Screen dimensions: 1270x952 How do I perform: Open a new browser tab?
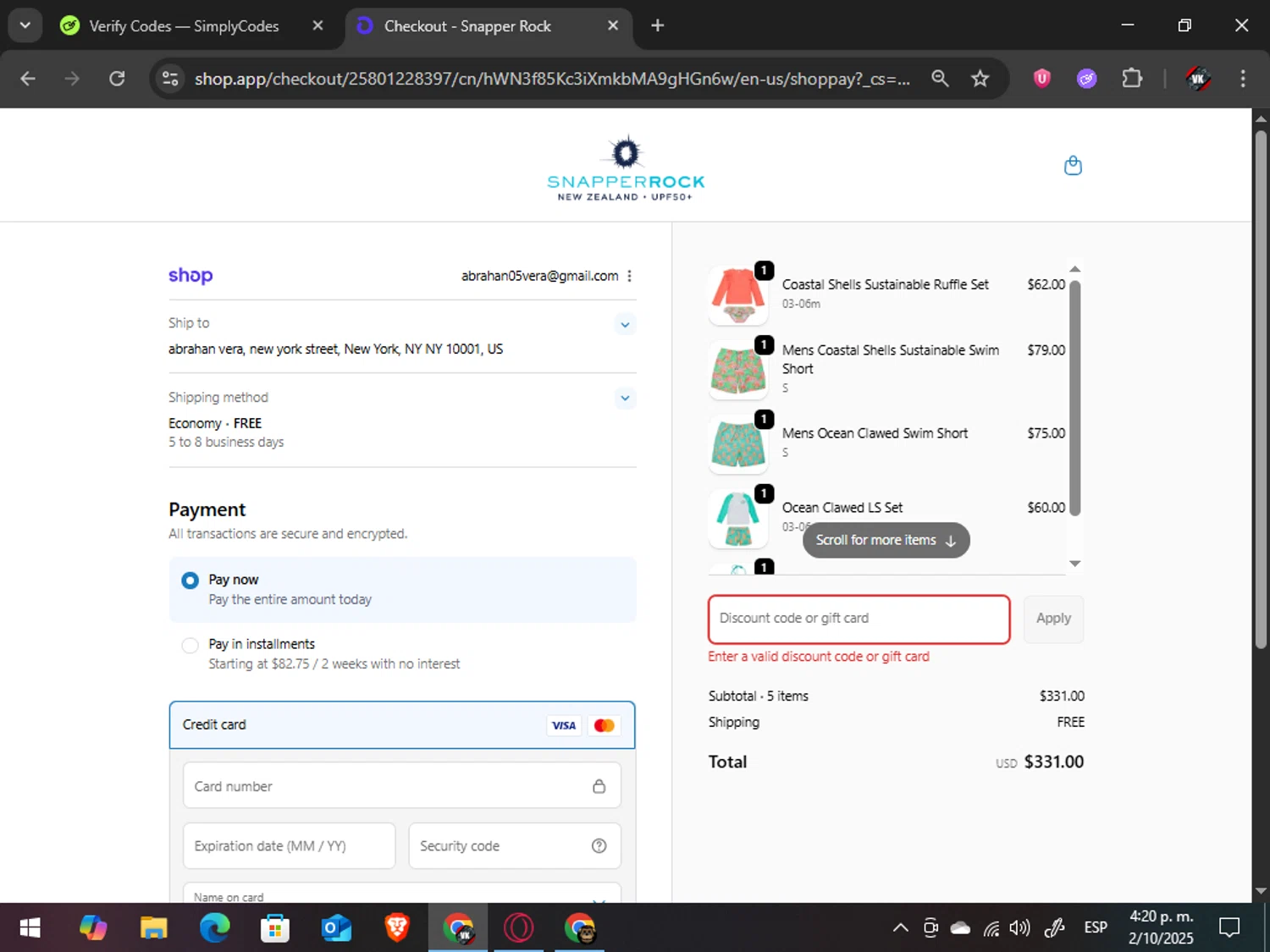[657, 25]
